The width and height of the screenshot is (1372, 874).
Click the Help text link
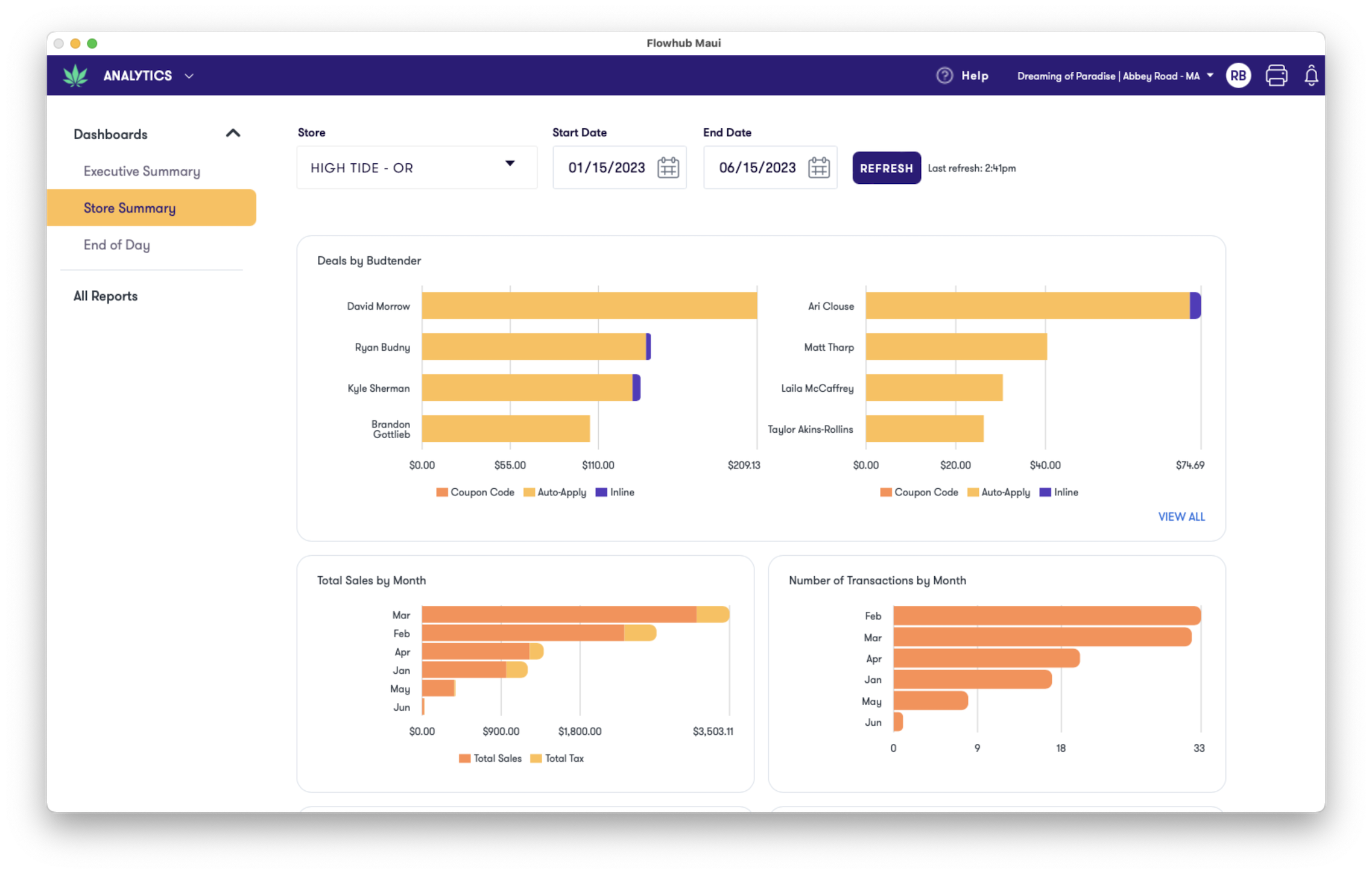975,76
